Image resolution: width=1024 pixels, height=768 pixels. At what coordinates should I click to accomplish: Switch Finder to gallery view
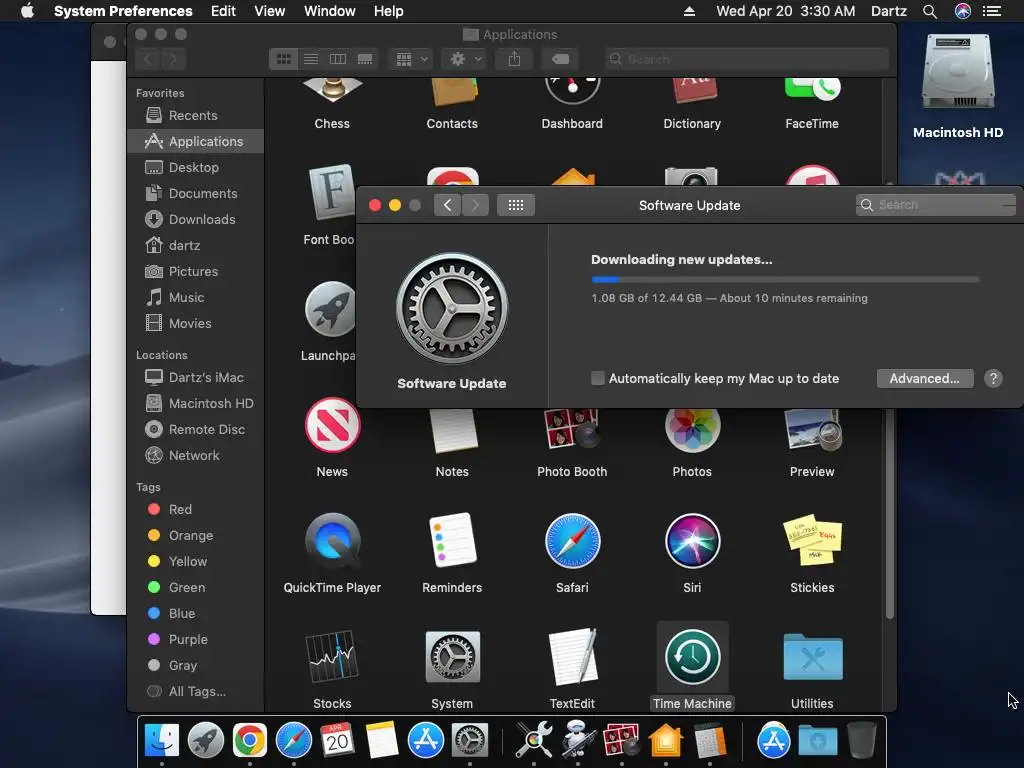pos(365,59)
